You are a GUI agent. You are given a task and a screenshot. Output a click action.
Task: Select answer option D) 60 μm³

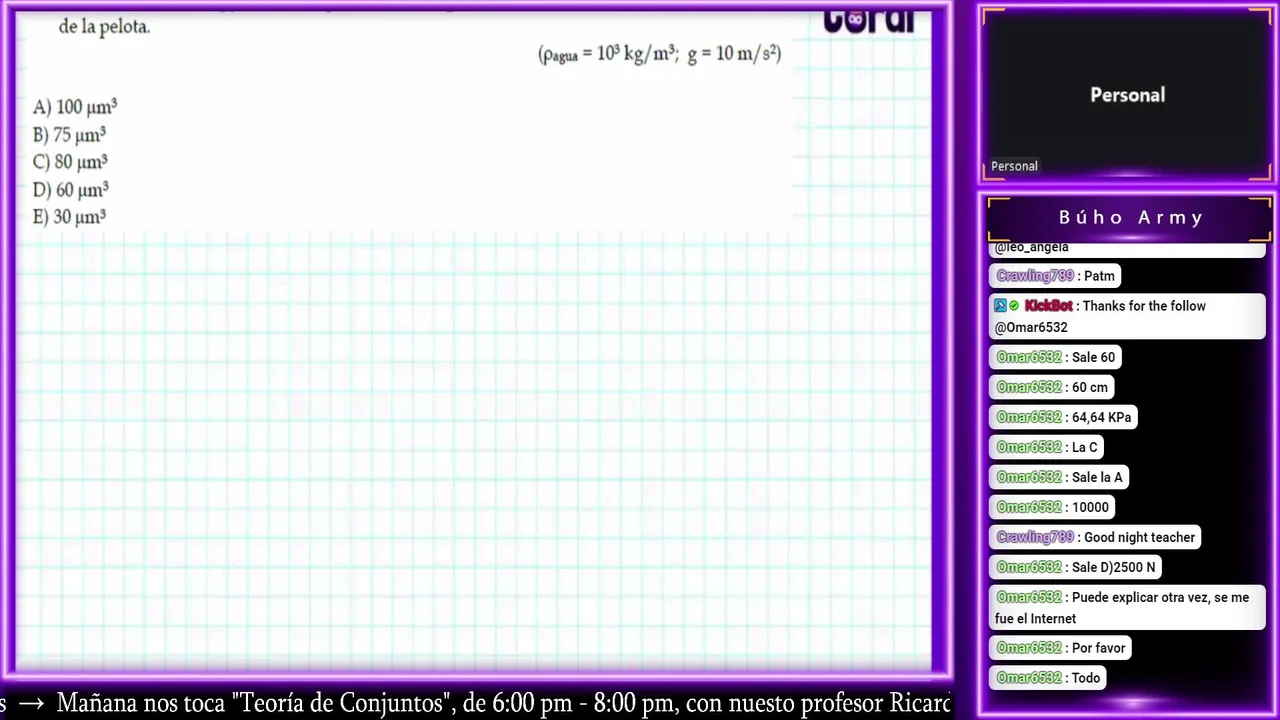pyautogui.click(x=70, y=189)
